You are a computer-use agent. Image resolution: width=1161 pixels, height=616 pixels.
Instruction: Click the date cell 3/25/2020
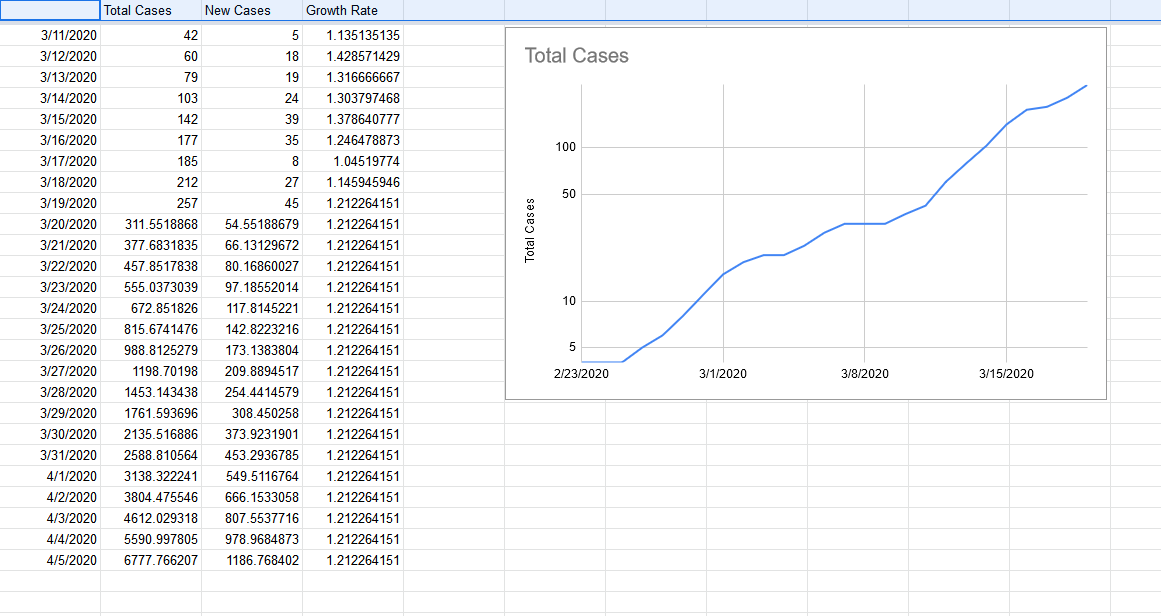[50, 329]
